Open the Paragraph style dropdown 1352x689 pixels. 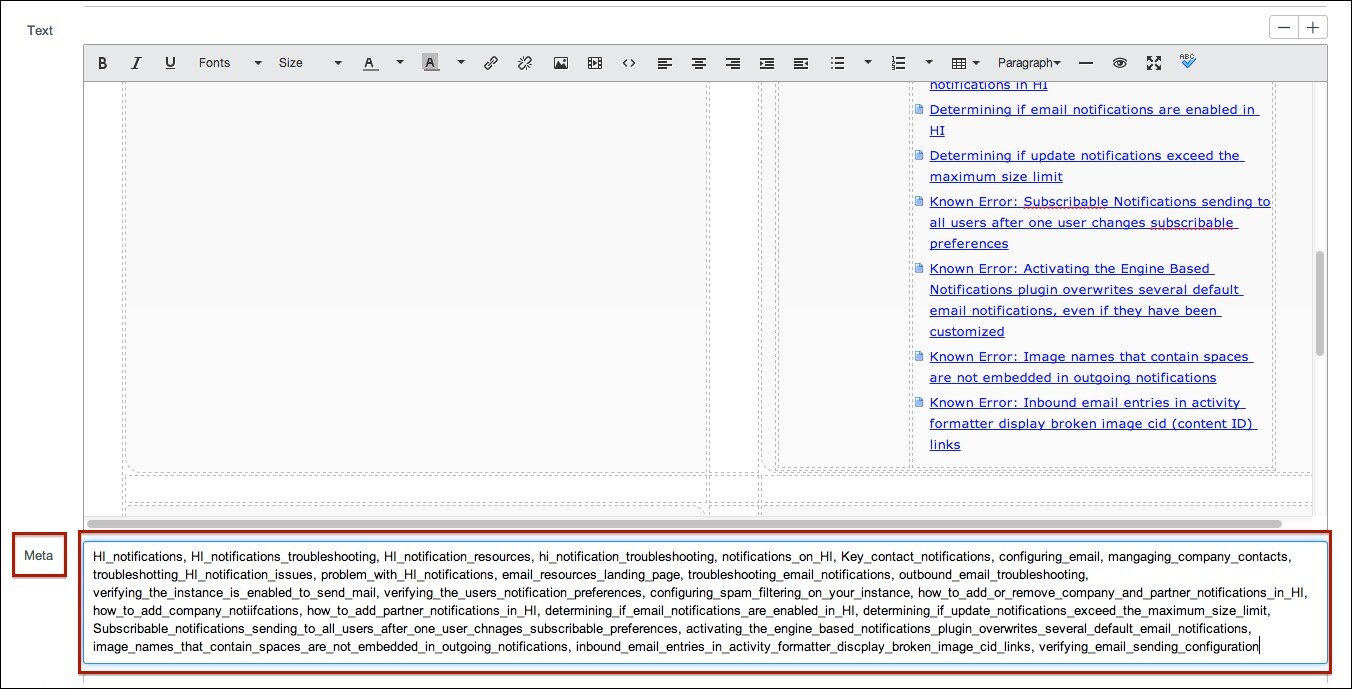(x=1028, y=62)
